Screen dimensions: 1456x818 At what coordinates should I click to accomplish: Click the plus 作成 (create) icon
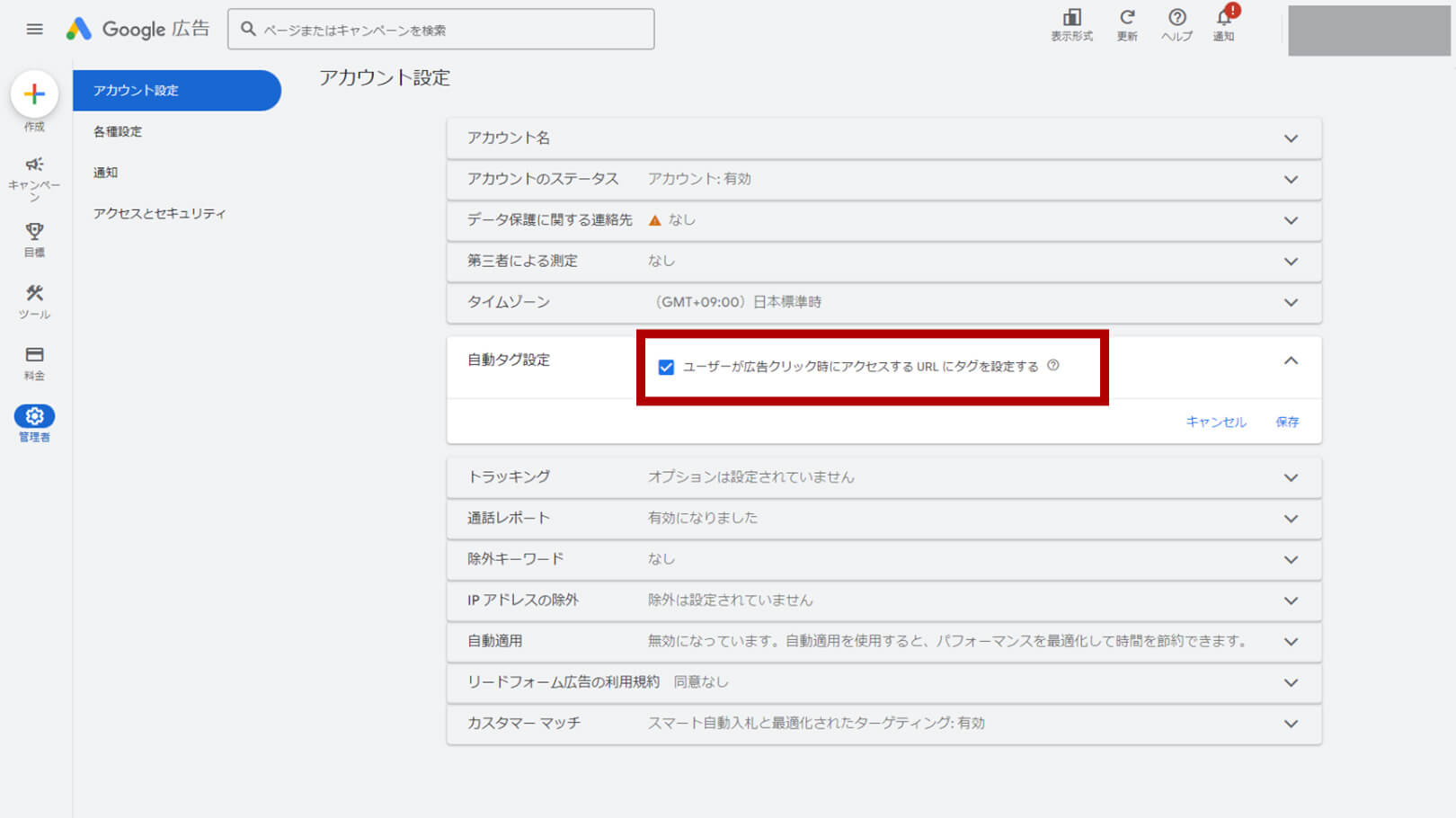click(34, 93)
